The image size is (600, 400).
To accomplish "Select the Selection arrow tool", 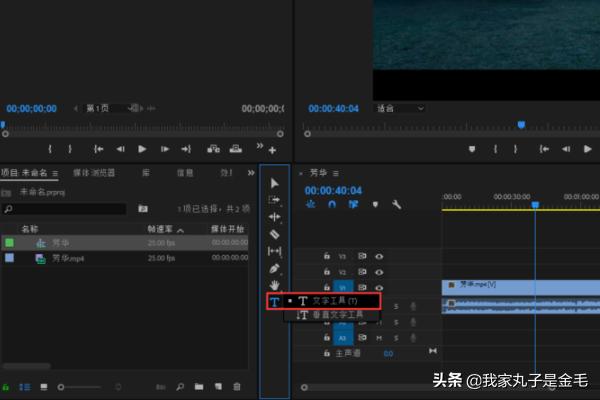I will tap(275, 183).
